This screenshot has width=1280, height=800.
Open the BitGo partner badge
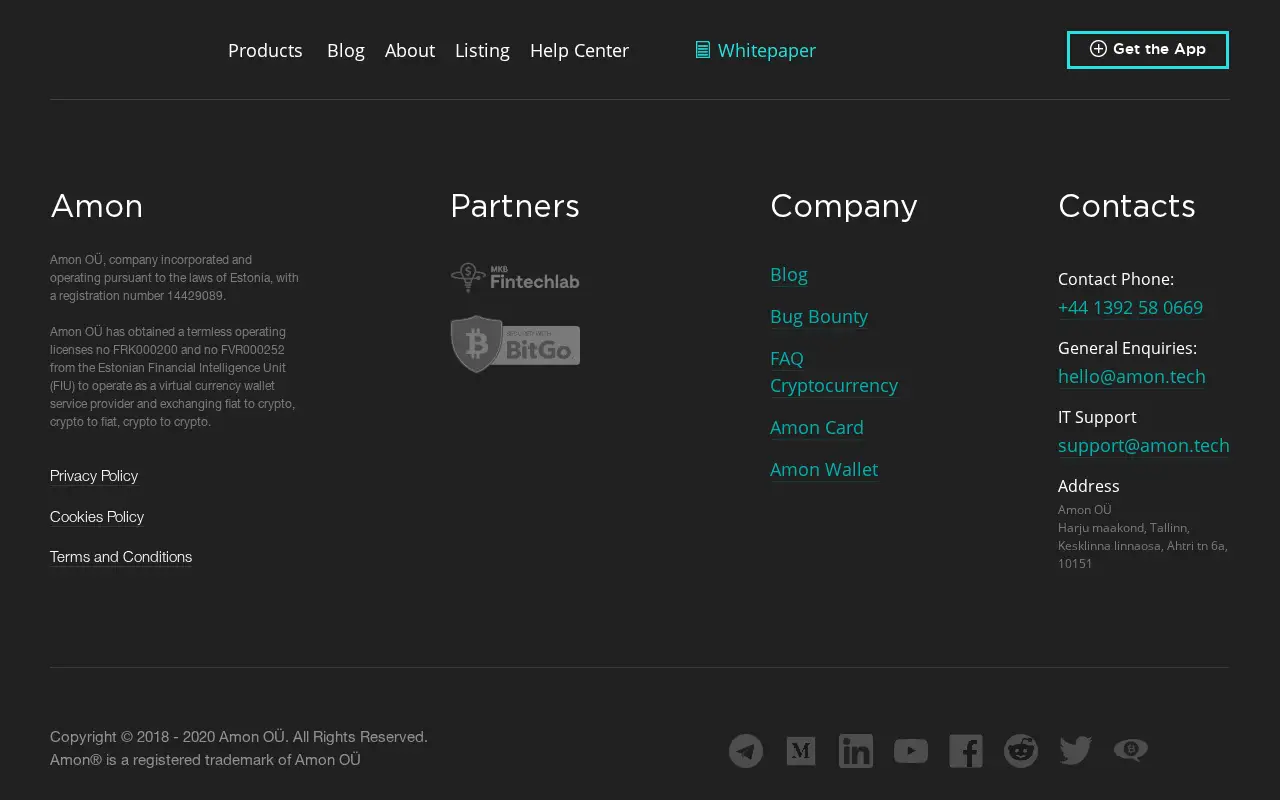tap(515, 344)
